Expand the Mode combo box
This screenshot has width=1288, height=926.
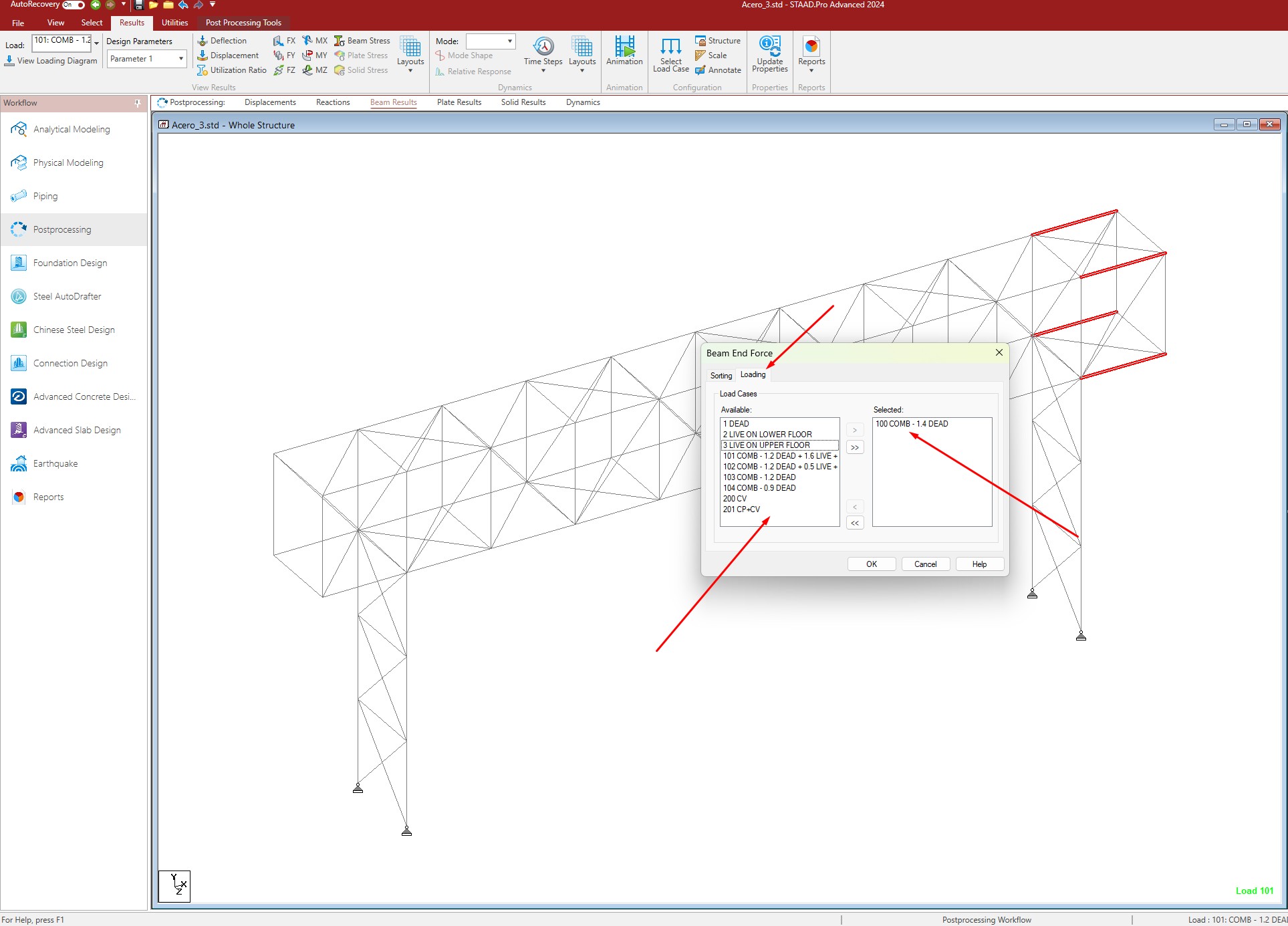tap(510, 41)
